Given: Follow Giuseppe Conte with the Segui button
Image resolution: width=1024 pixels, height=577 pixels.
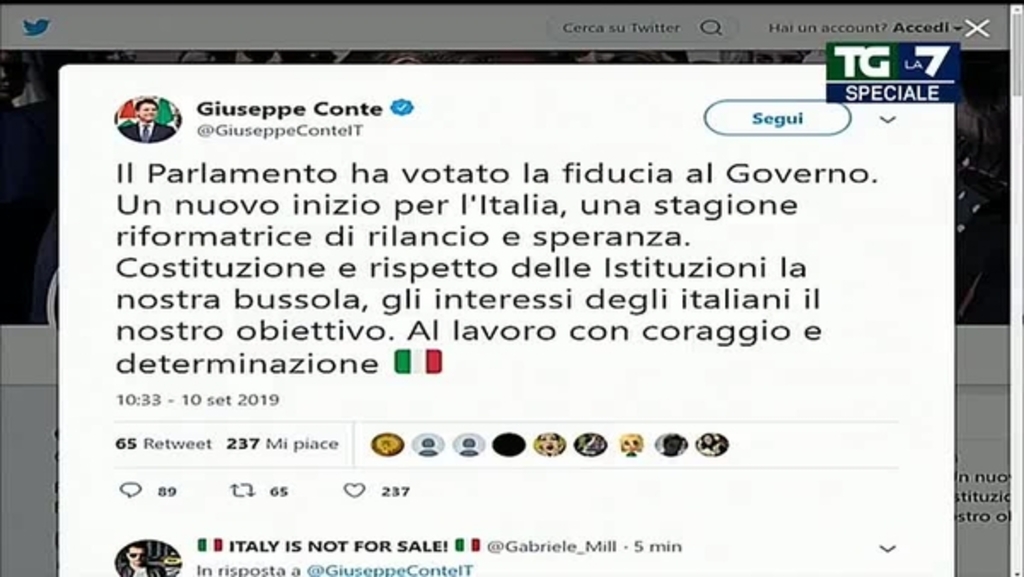Looking at the screenshot, I should (777, 118).
